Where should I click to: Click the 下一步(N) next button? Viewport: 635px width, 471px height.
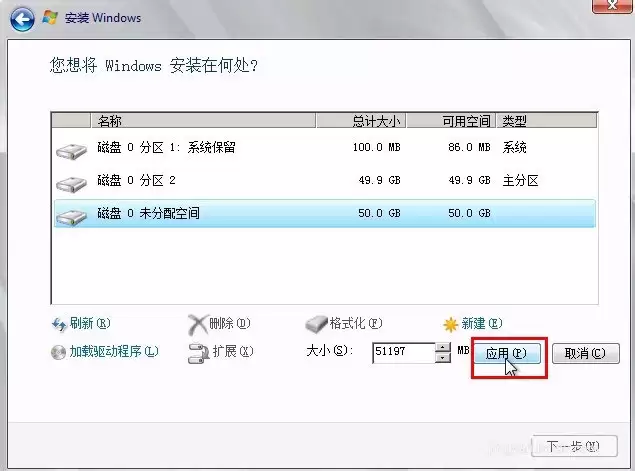pyautogui.click(x=574, y=446)
